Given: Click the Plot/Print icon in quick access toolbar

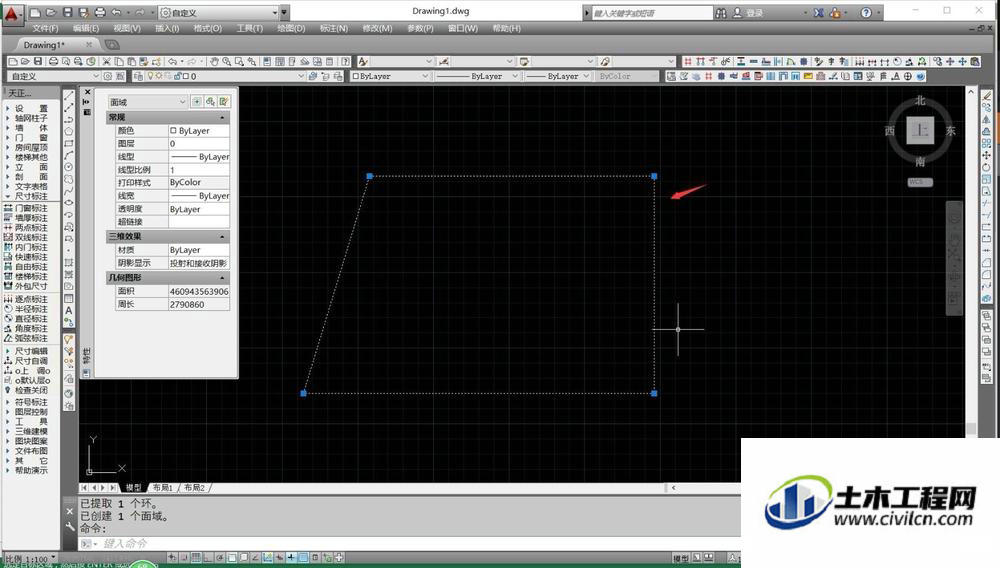Looking at the screenshot, I should tap(100, 12).
